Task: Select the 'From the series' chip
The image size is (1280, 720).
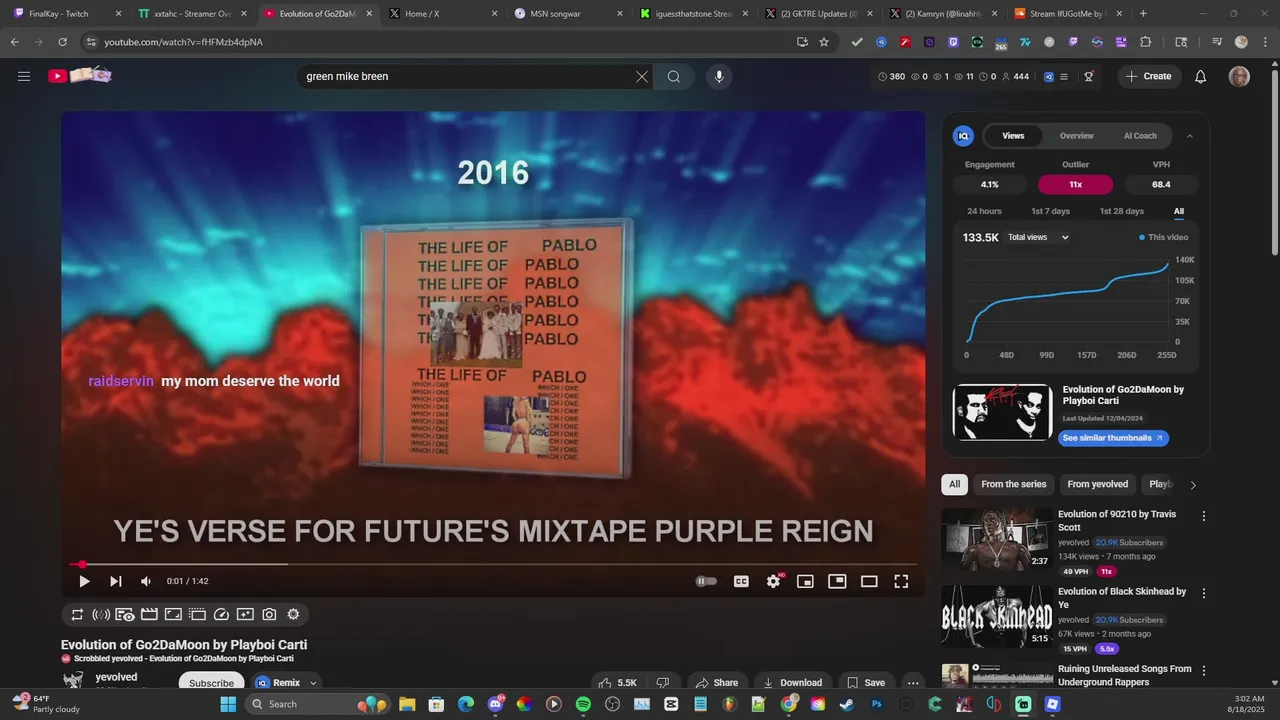Action: pyautogui.click(x=1013, y=484)
